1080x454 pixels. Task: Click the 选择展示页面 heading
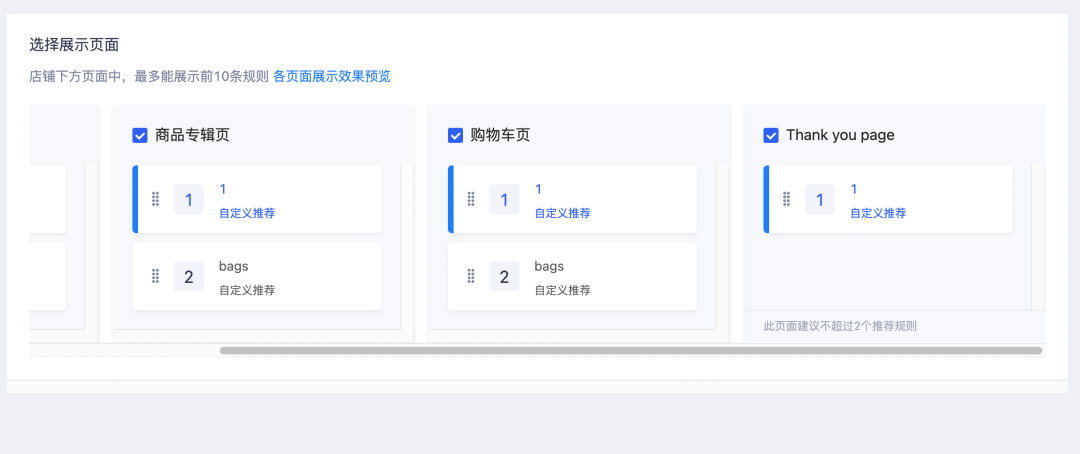[x=74, y=45]
